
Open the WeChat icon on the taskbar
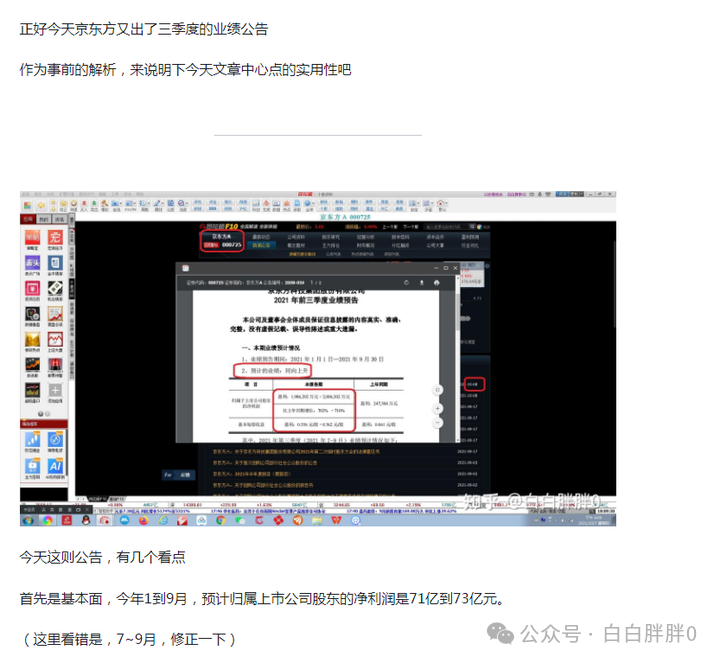(x=240, y=521)
